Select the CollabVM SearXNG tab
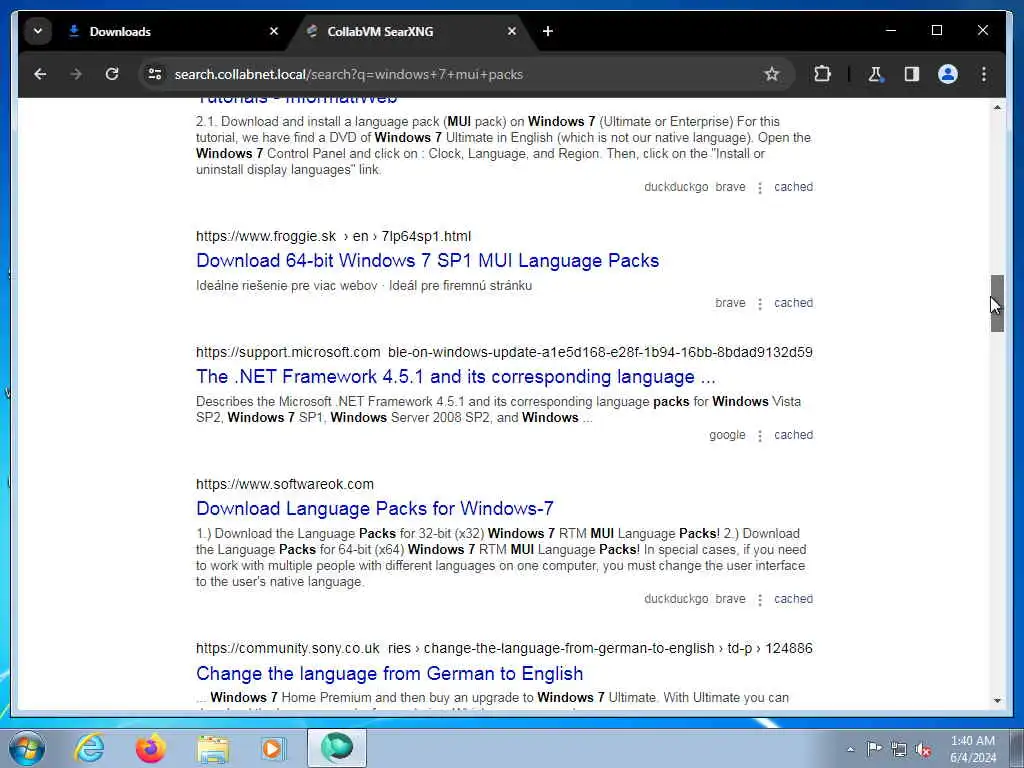 click(x=411, y=31)
